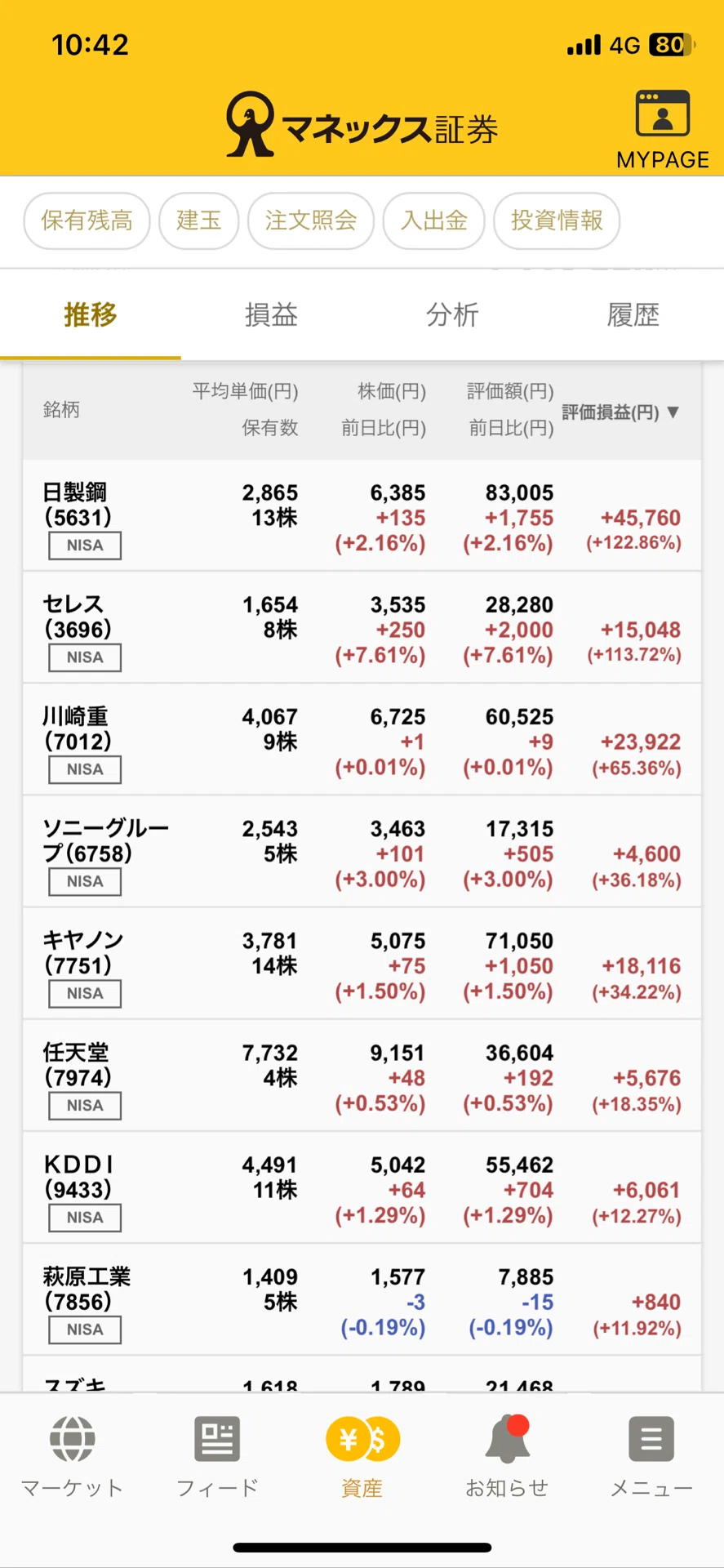The width and height of the screenshot is (724, 1568).
Task: Select the 推移 tab
Action: click(91, 314)
